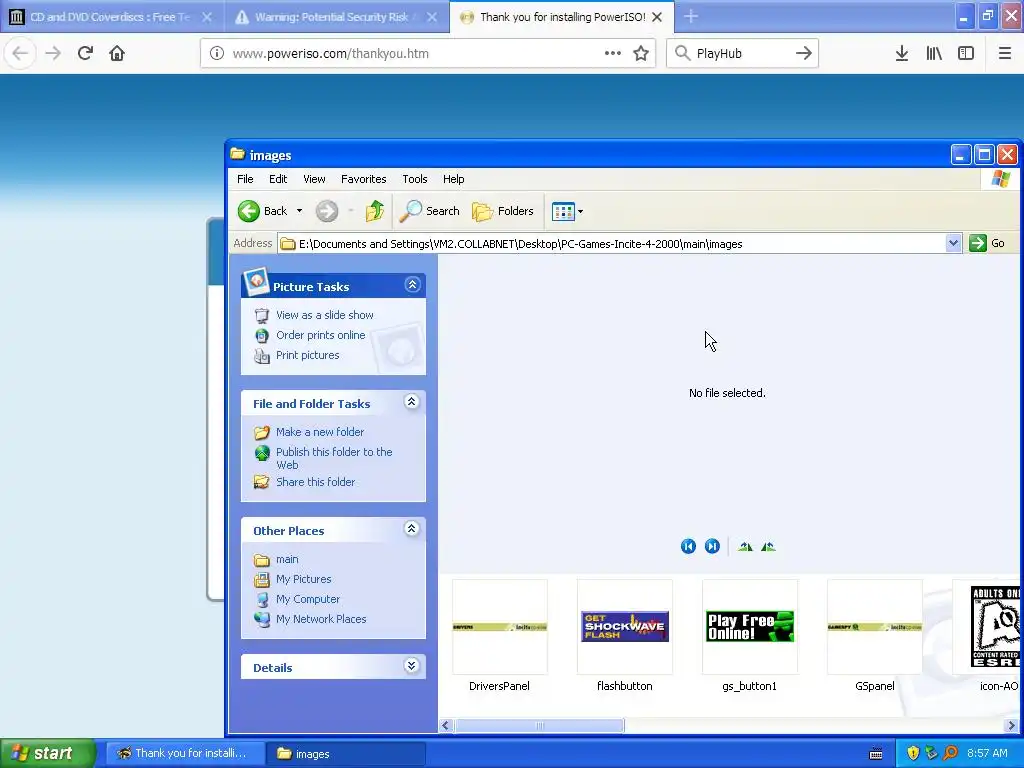Image resolution: width=1024 pixels, height=768 pixels.
Task: Open My Network Places link
Action: click(x=321, y=619)
